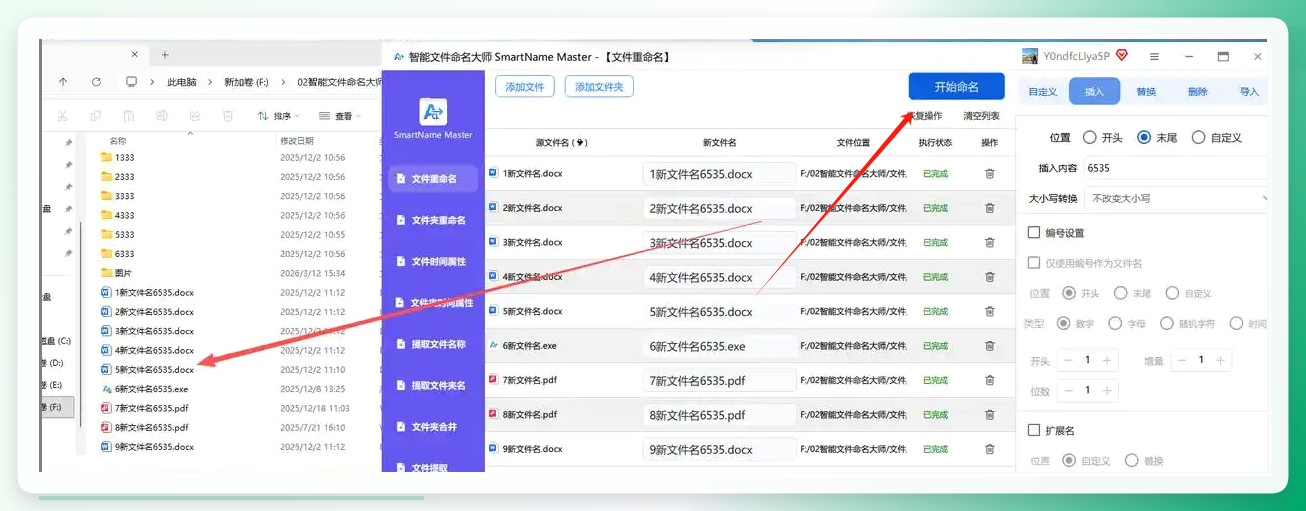Enable the 扩展名 checkbox

pyautogui.click(x=1034, y=430)
